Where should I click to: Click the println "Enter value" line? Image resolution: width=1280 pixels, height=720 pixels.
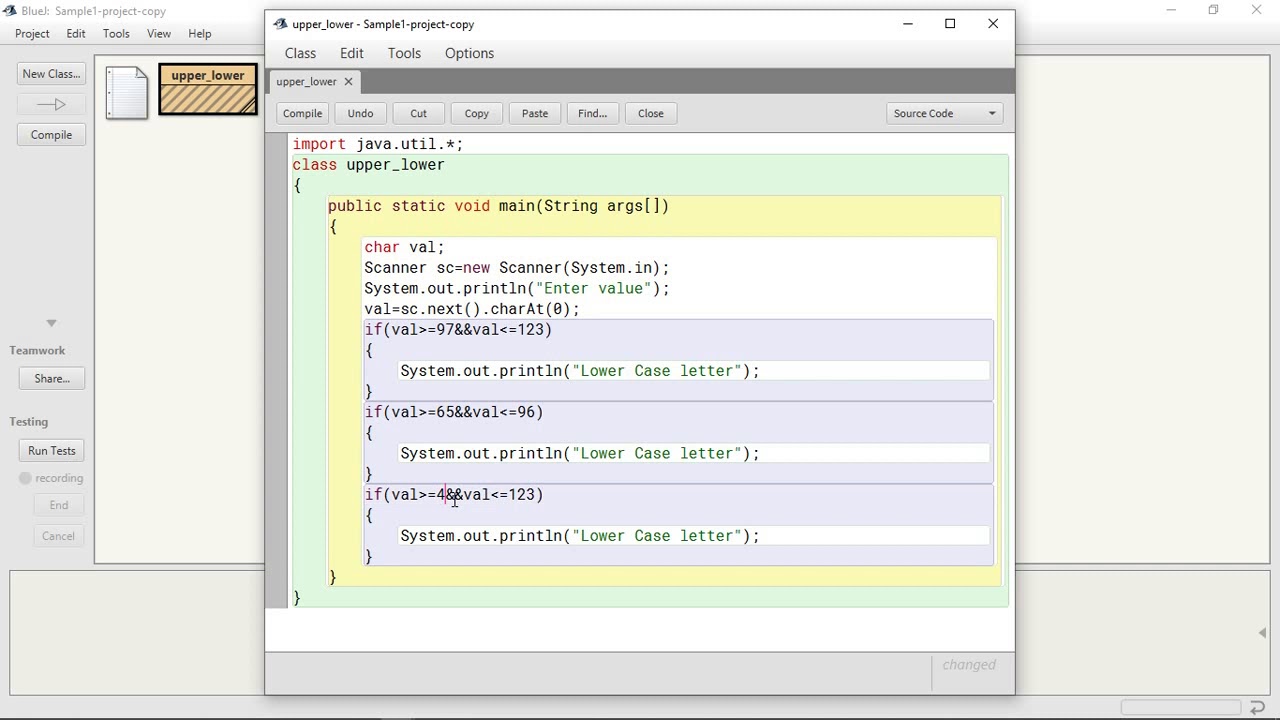tap(516, 289)
